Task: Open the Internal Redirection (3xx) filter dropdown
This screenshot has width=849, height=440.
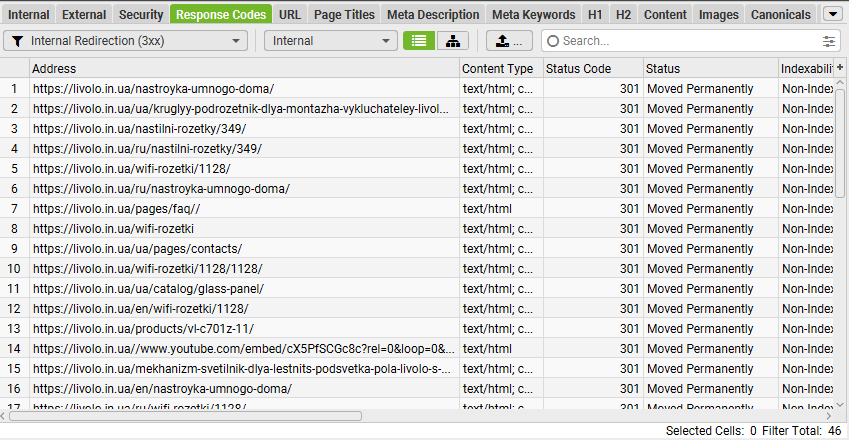Action: pyautogui.click(x=126, y=41)
